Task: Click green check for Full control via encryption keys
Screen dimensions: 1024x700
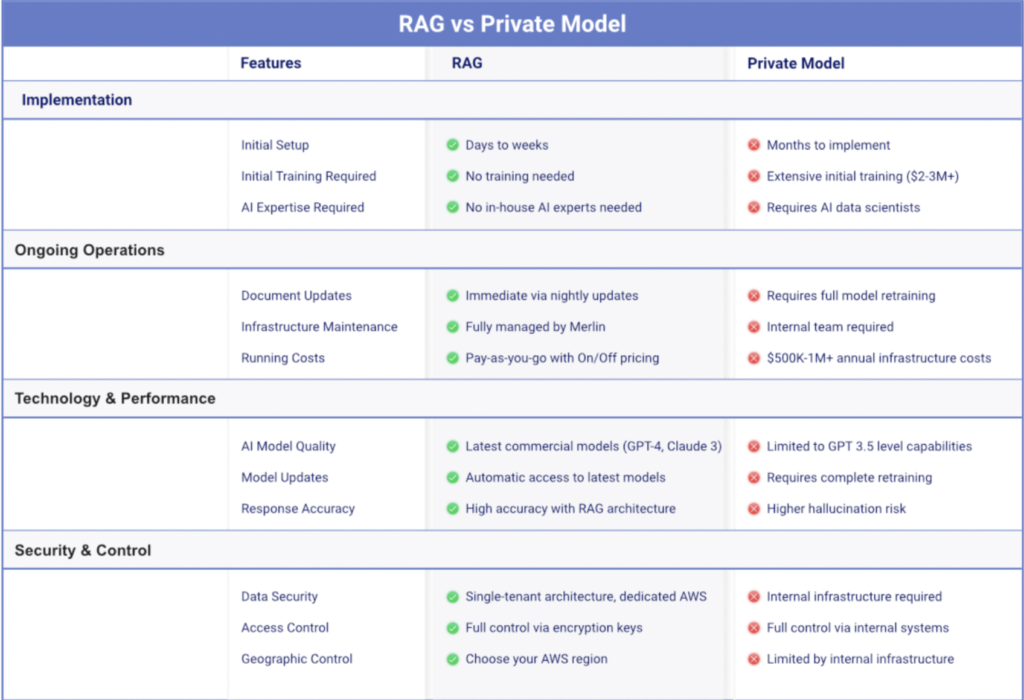Action: [453, 628]
